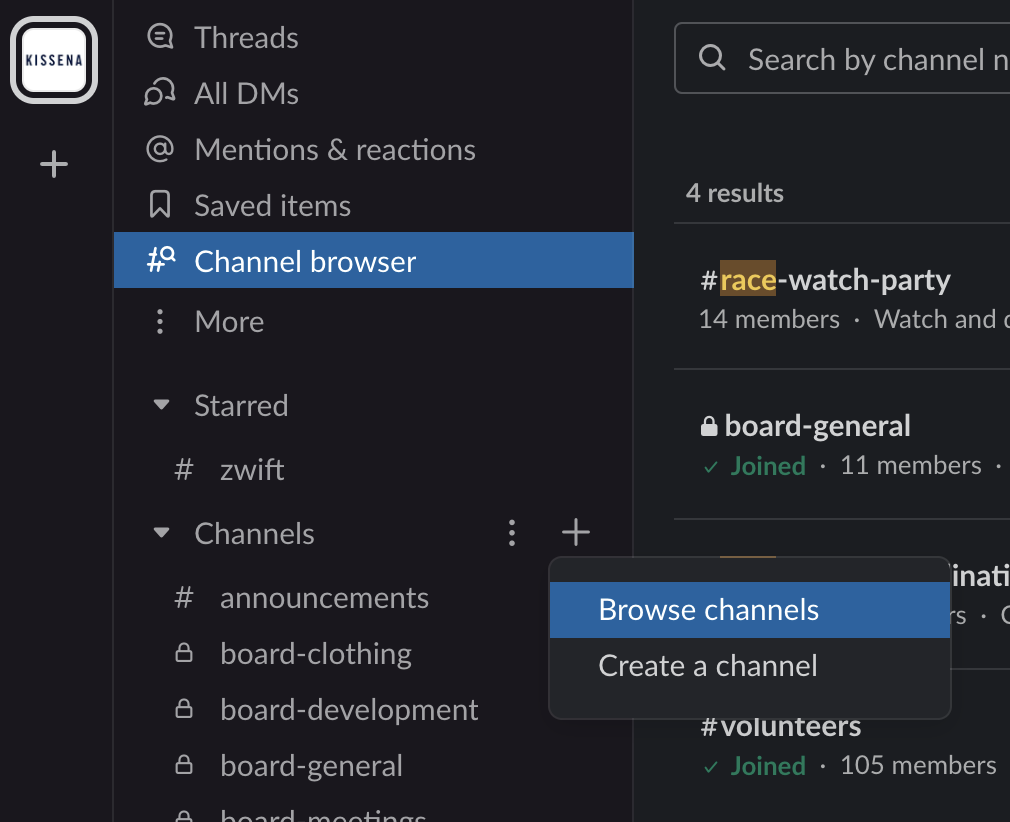The image size is (1010, 822).
Task: Click the Saved items bookmark icon
Action: click(160, 204)
